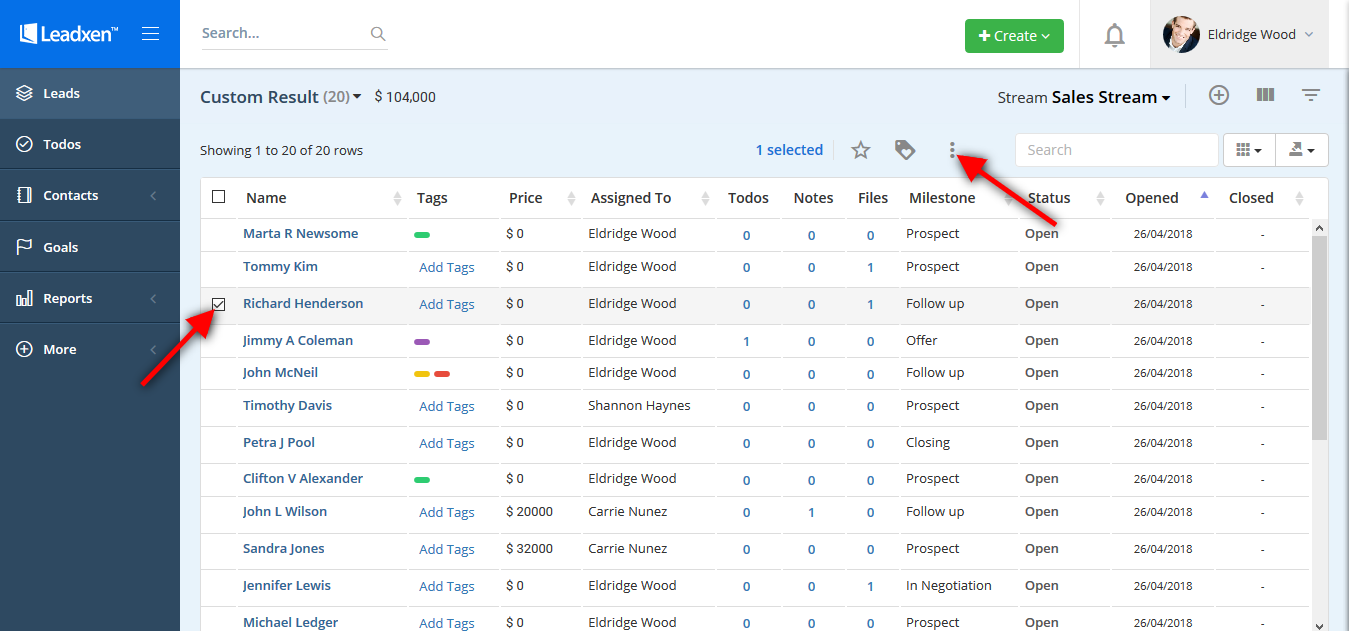
Task: Click purple tag of Jimmy A Coleman
Action: point(422,342)
